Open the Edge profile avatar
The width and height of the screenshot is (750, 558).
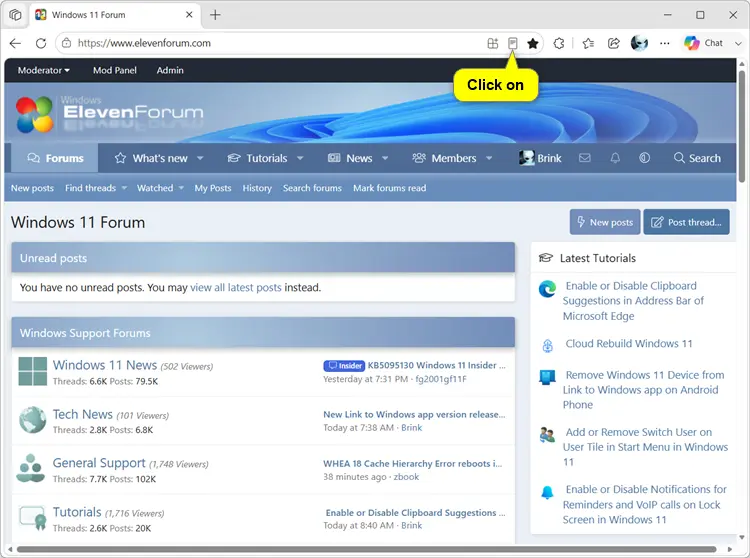(639, 43)
